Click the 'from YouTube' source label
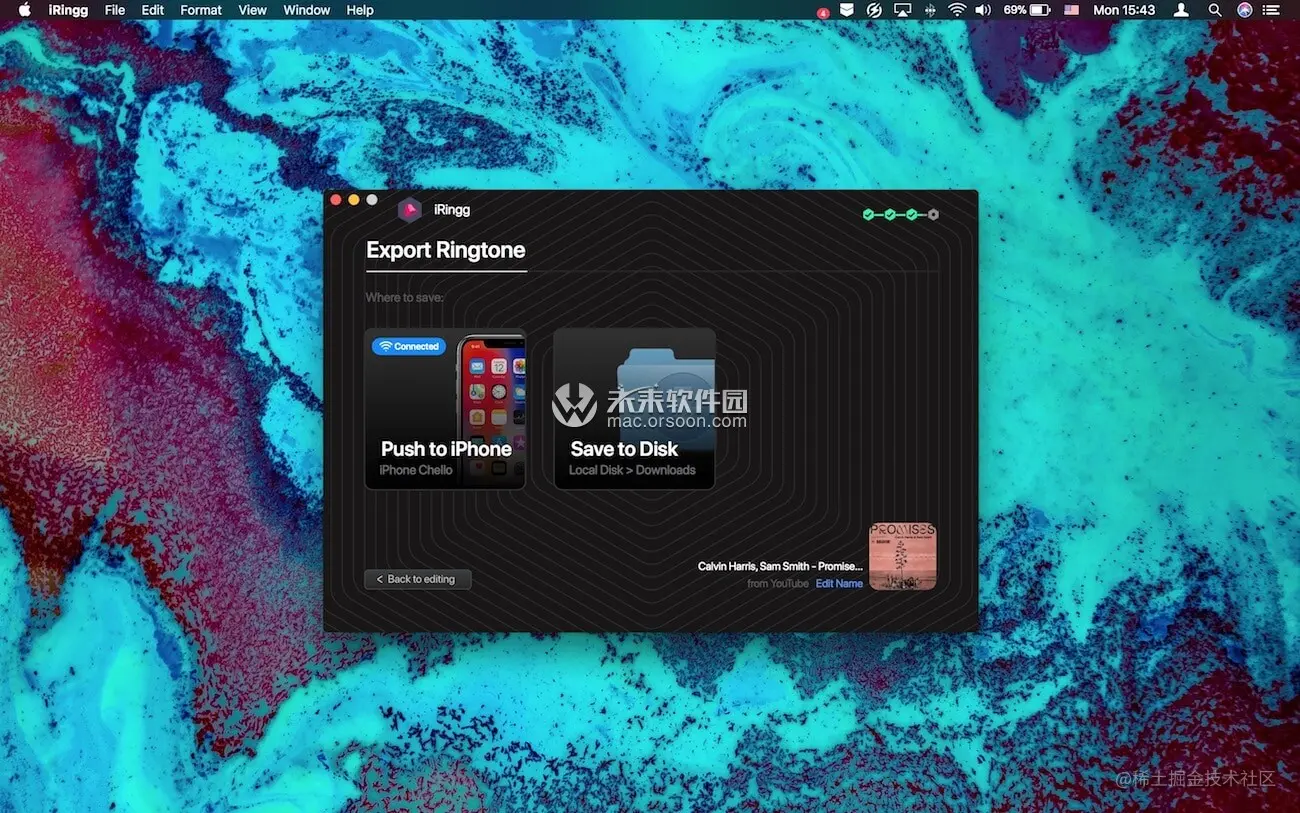The height and width of the screenshot is (813, 1300). tap(778, 584)
